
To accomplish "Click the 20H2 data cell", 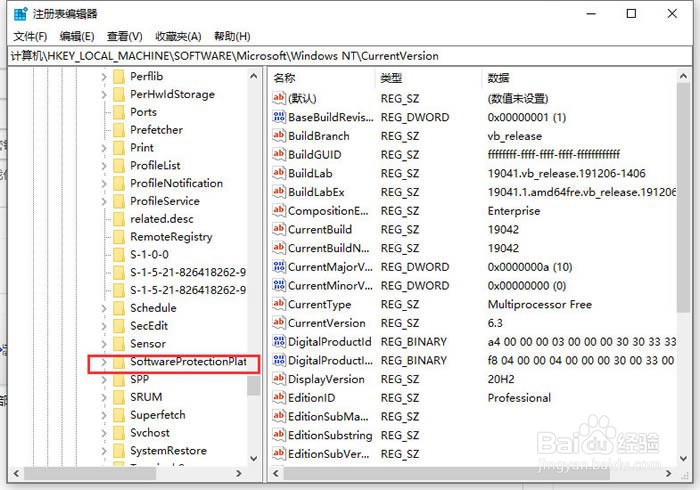I will click(501, 379).
